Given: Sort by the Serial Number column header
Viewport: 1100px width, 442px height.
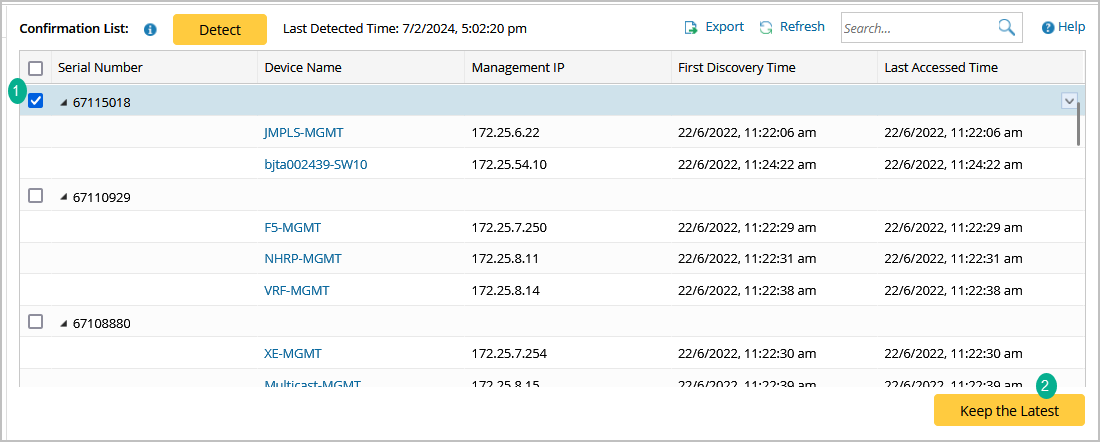Looking at the screenshot, I should click(x=100, y=68).
